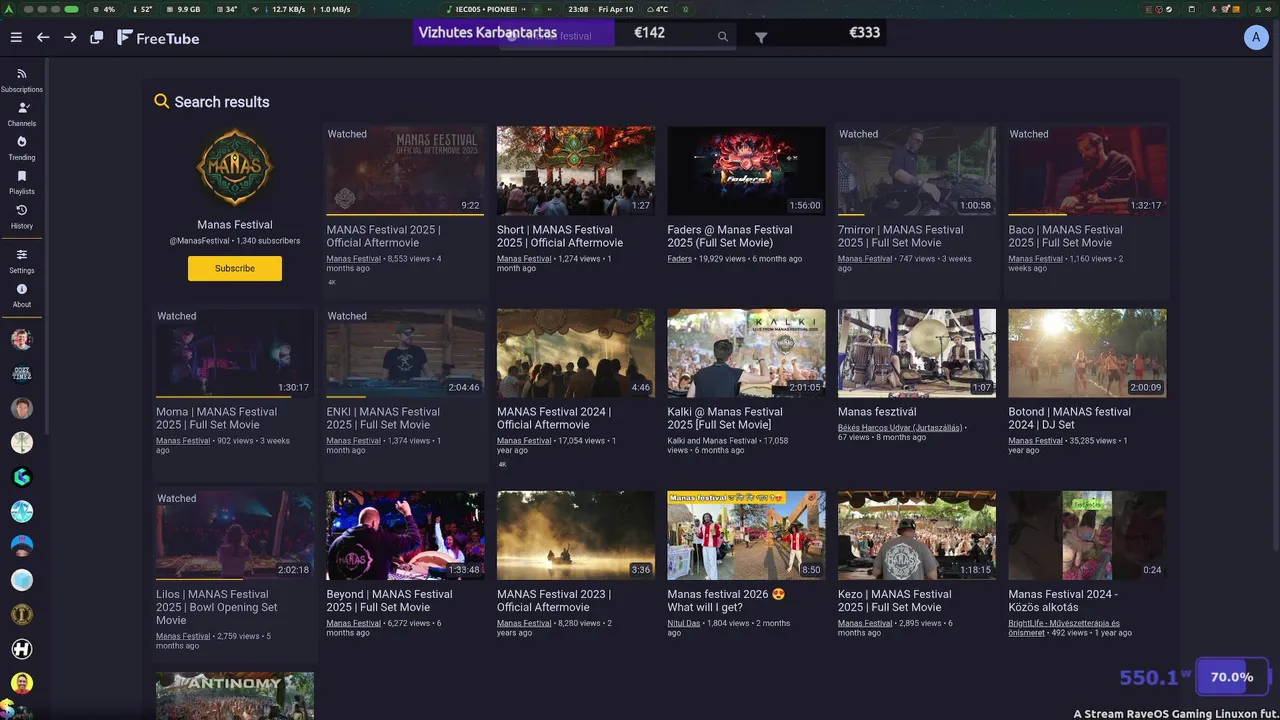This screenshot has height=720, width=1280.
Task: Open title 'Moma | MANAS Festival 2025 | Full Set Movie'
Action: click(x=216, y=418)
